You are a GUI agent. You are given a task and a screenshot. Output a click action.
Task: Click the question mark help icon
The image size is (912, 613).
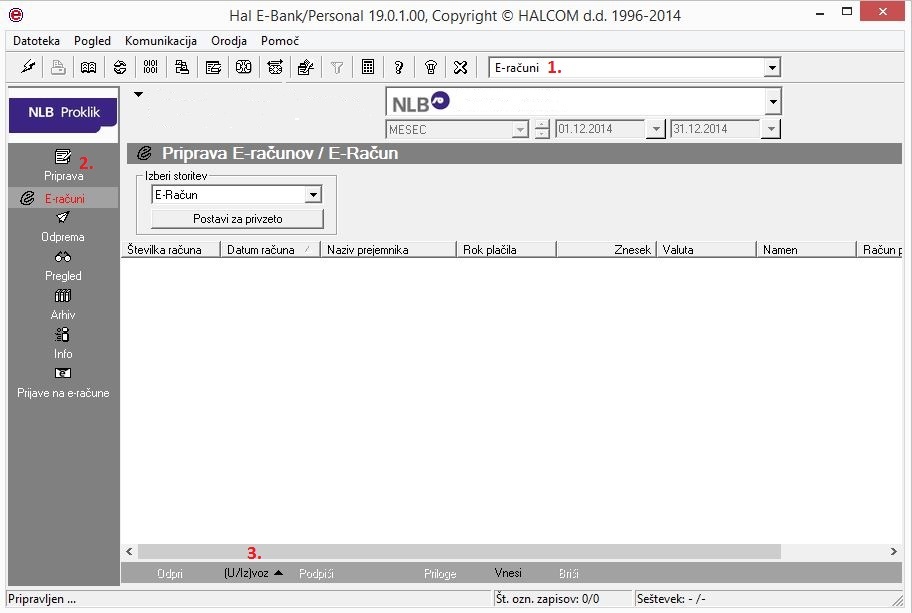click(x=398, y=67)
